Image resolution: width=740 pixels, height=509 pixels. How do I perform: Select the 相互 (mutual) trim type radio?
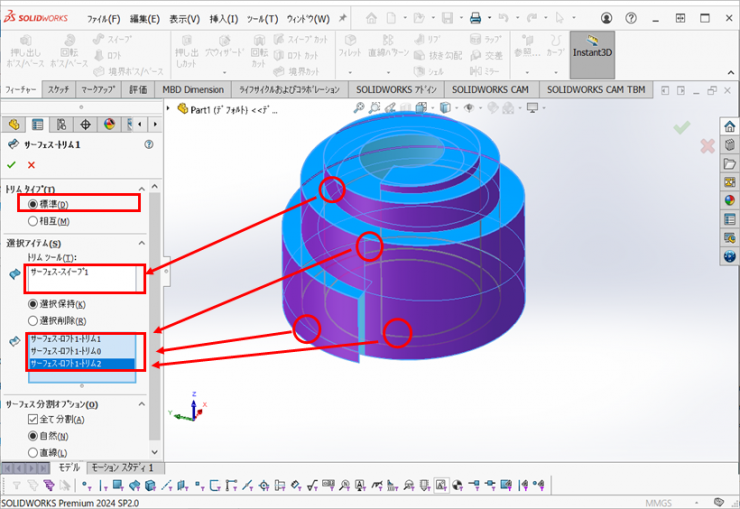[x=35, y=221]
